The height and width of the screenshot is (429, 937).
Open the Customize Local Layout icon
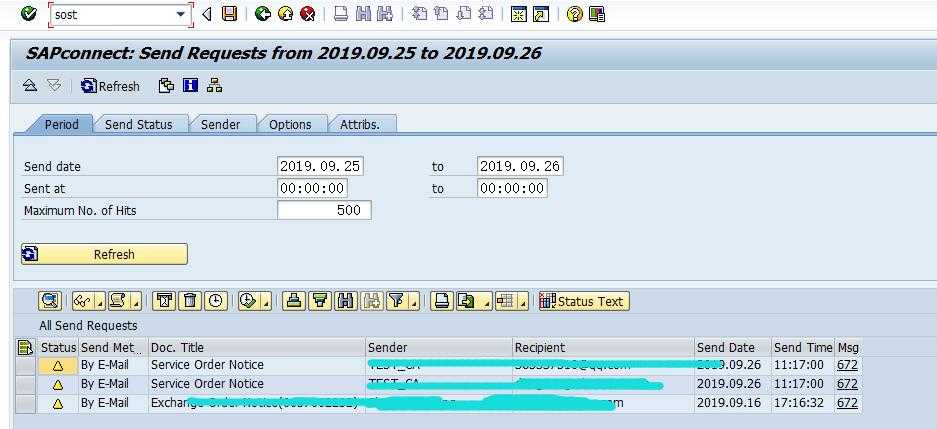pos(597,14)
